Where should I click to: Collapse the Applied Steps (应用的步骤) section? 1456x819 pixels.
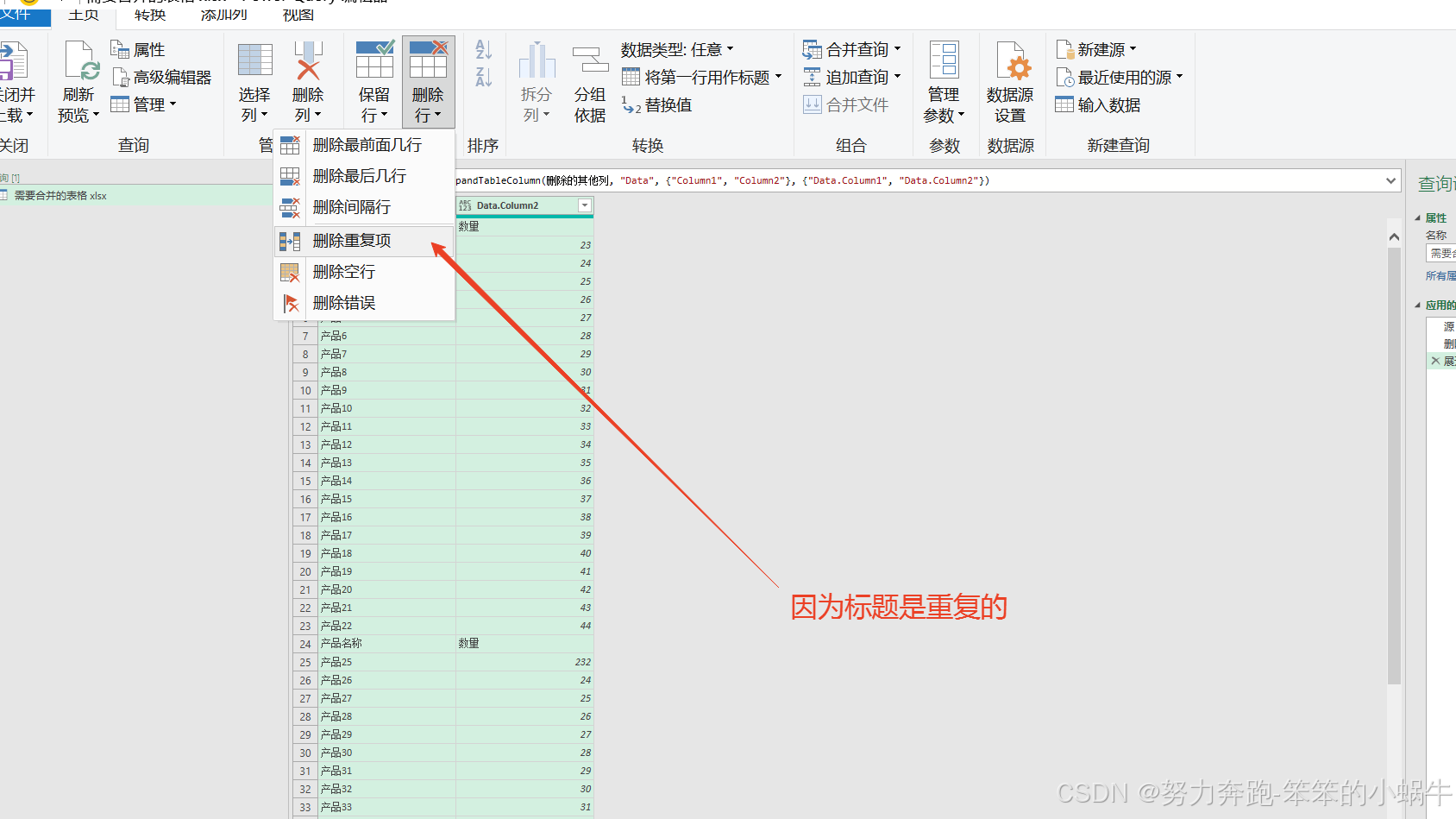1417,306
